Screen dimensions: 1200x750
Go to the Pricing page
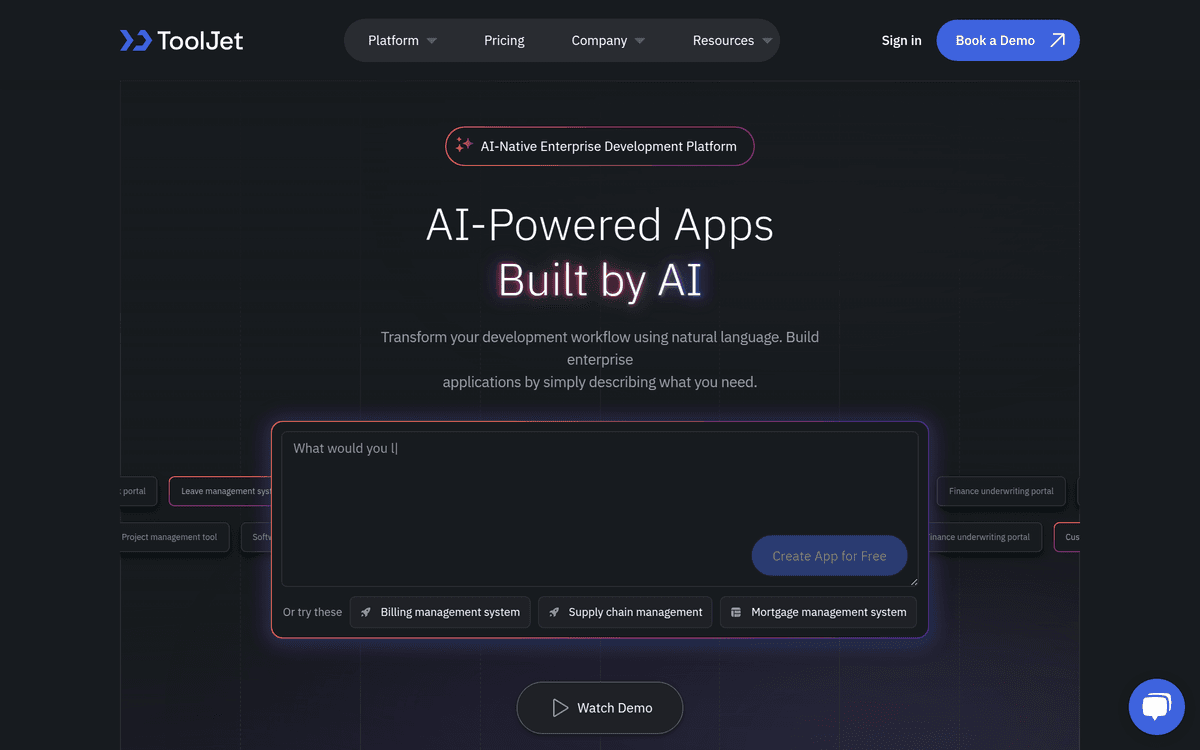tap(504, 41)
